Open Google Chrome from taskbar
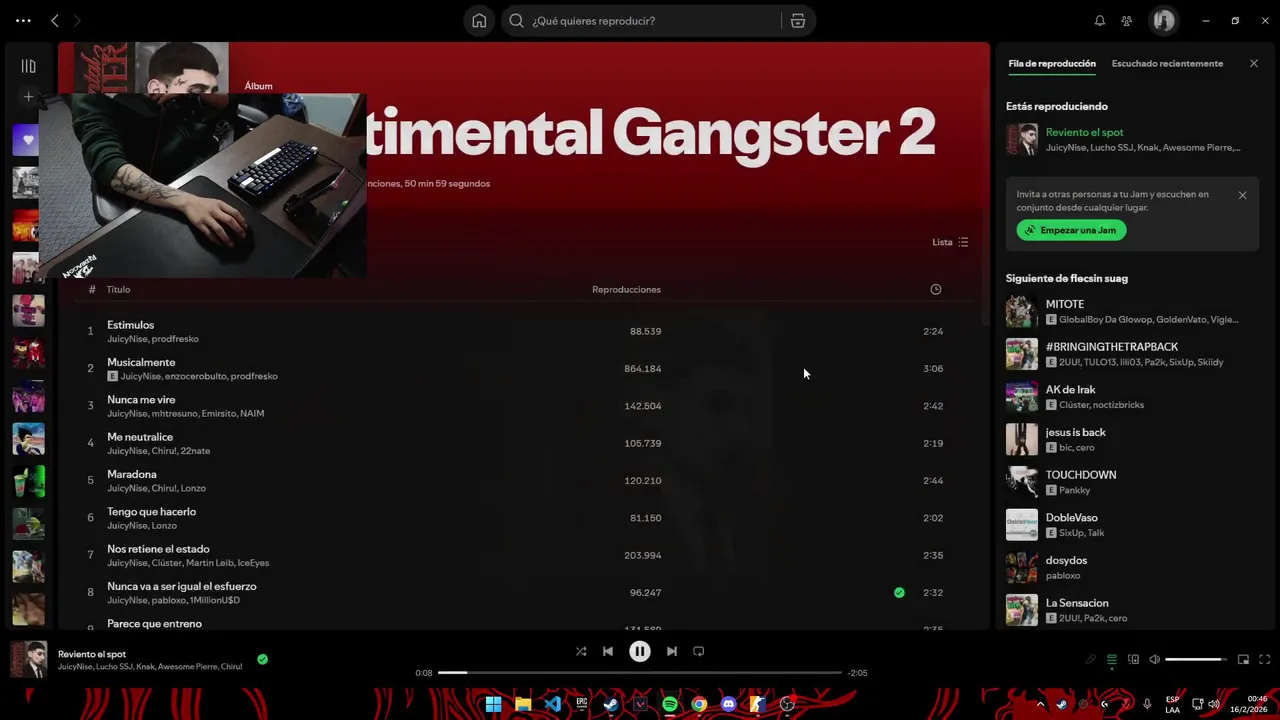 [x=699, y=704]
